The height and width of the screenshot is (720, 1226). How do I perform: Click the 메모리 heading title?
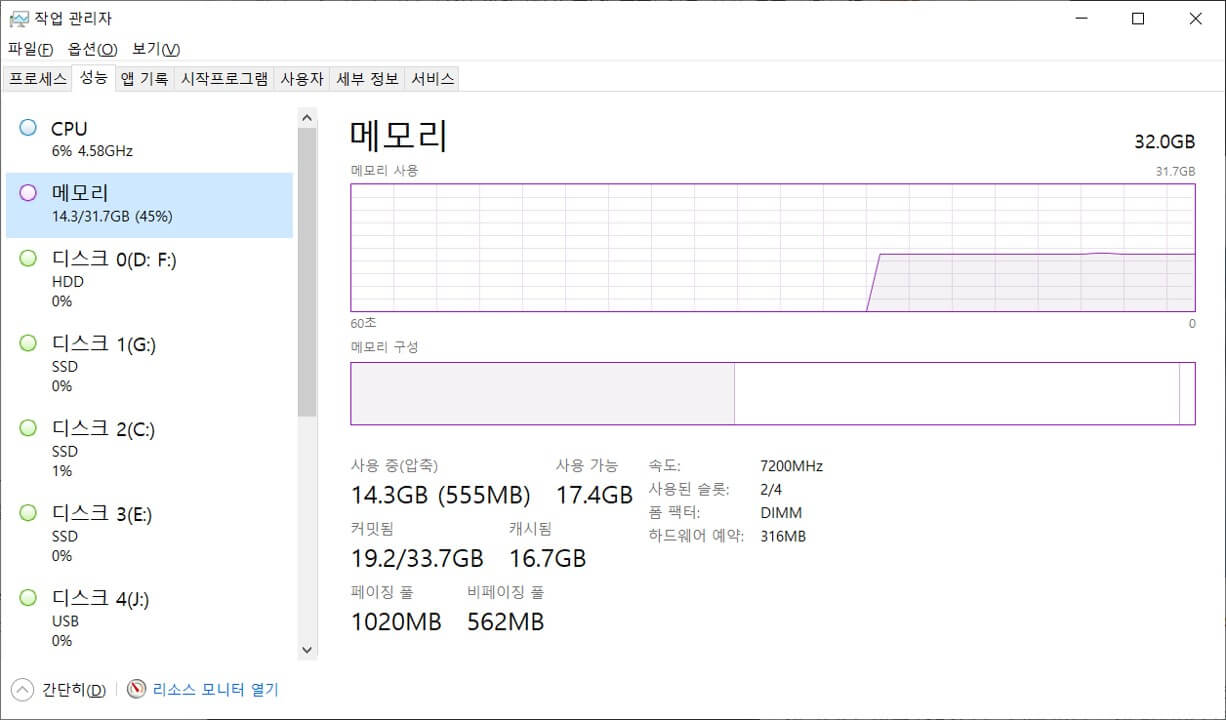(x=399, y=135)
